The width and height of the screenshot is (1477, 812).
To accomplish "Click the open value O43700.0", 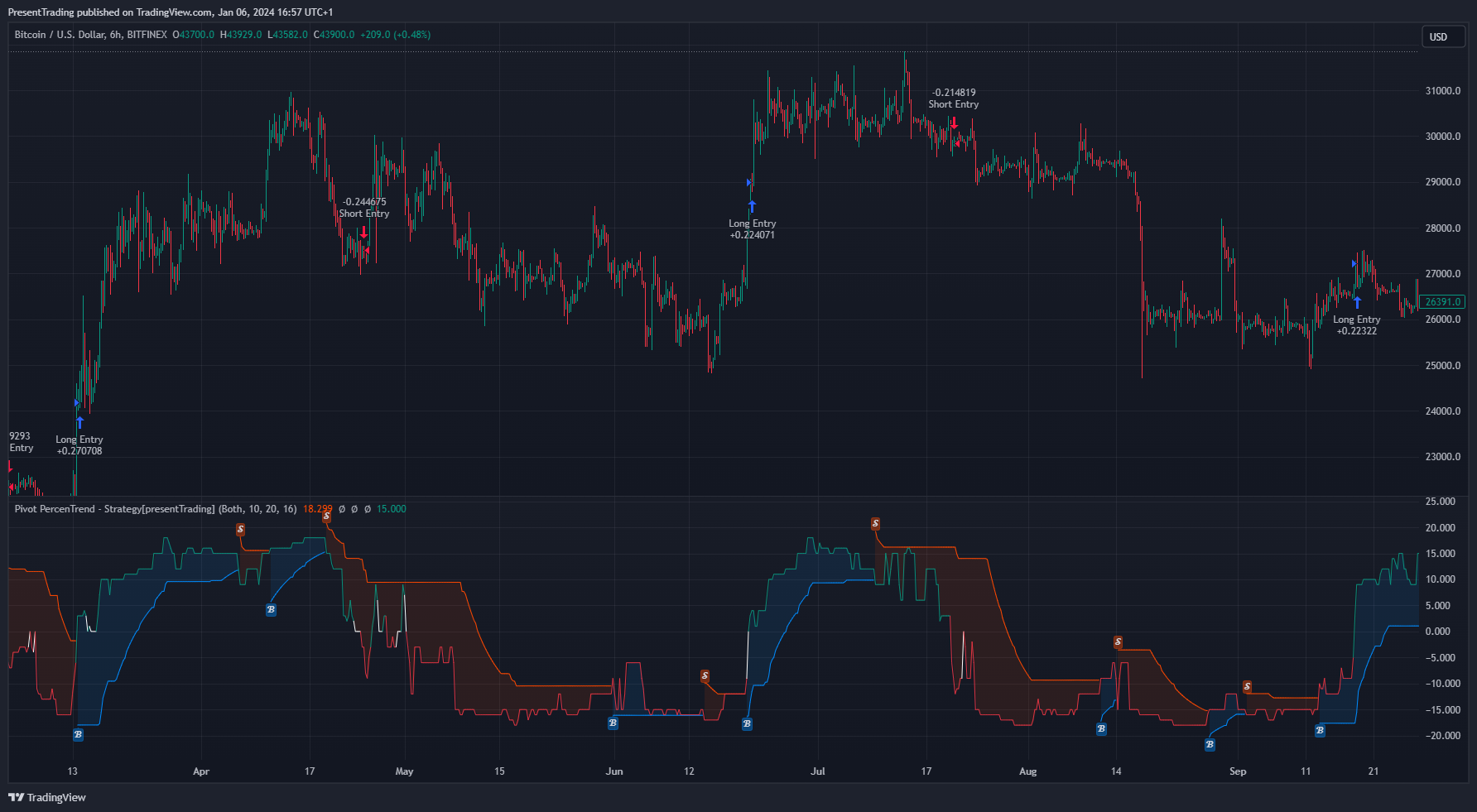I will coord(193,35).
